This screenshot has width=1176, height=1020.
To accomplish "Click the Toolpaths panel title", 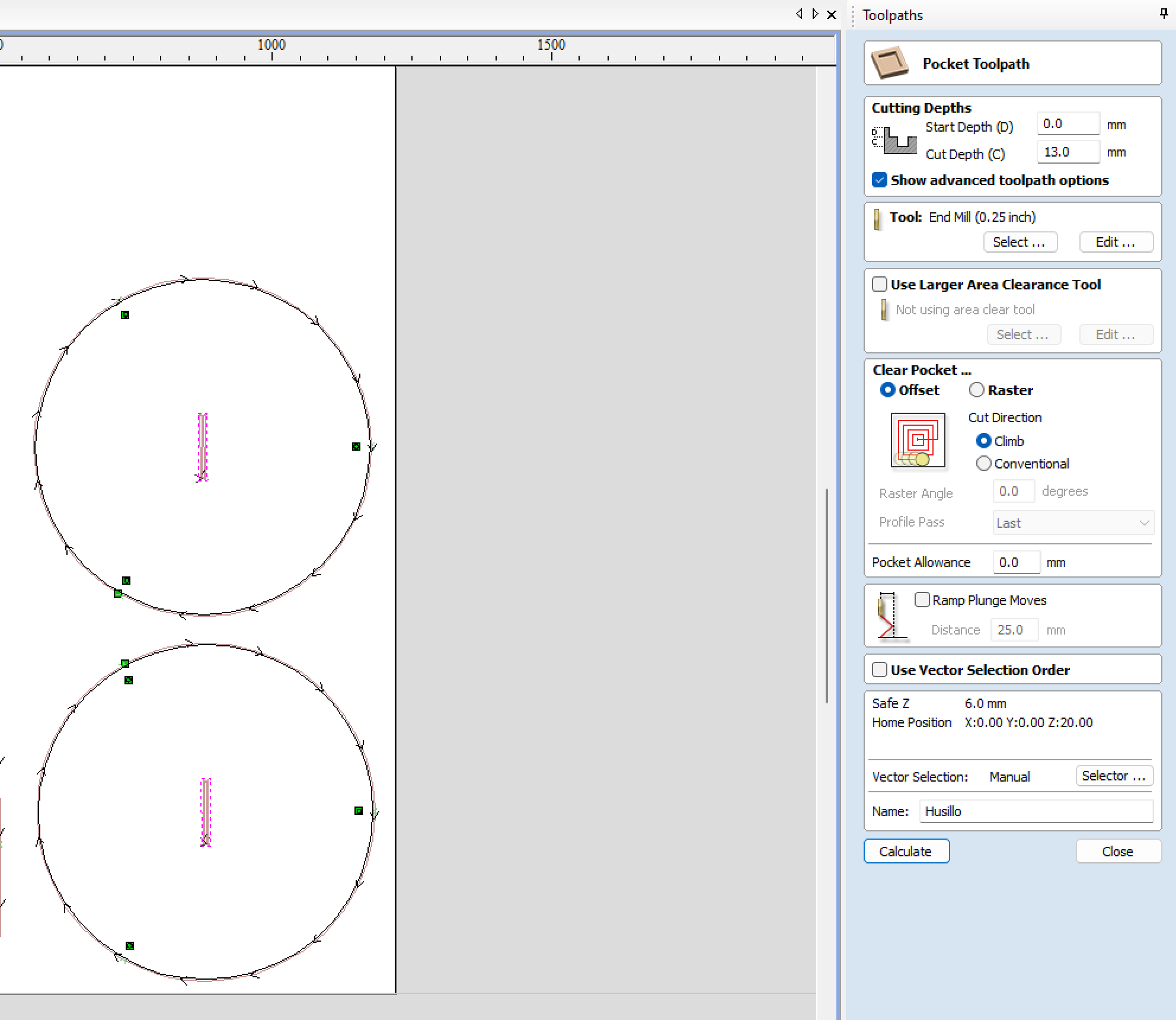I will pyautogui.click(x=893, y=15).
